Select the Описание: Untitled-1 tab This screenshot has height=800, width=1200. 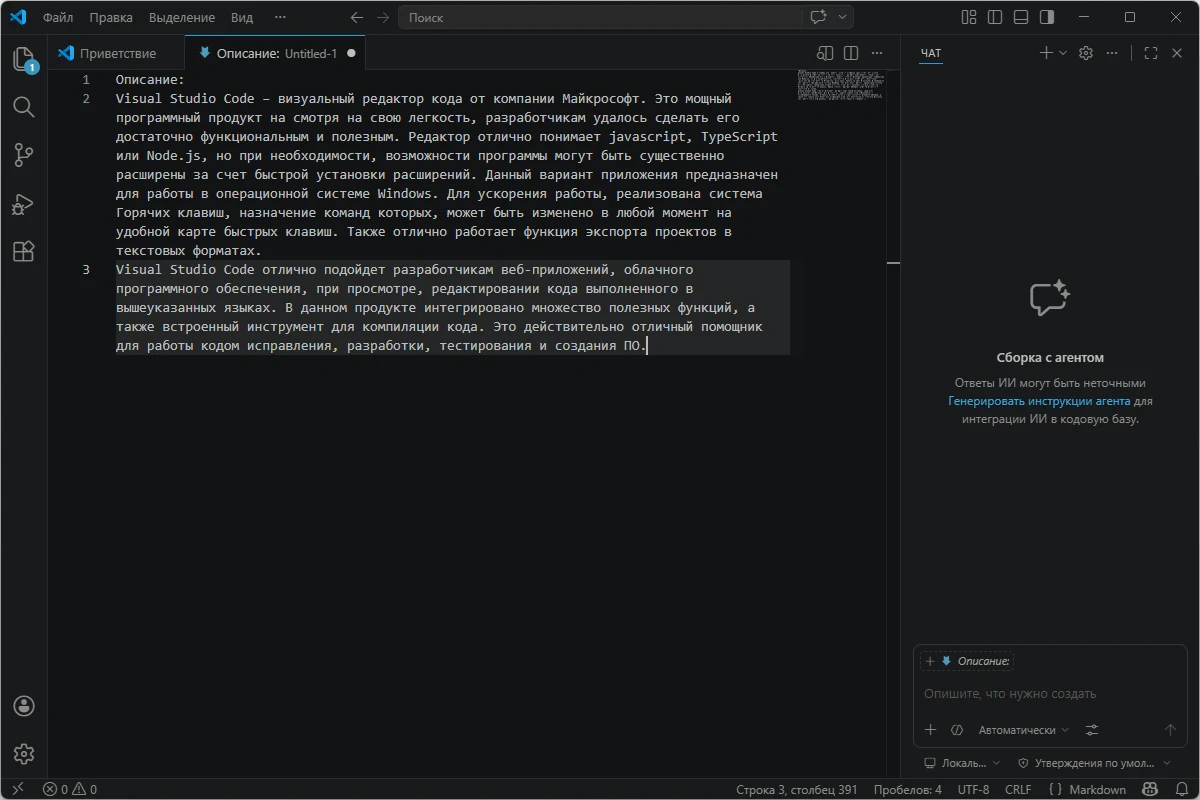[276, 53]
